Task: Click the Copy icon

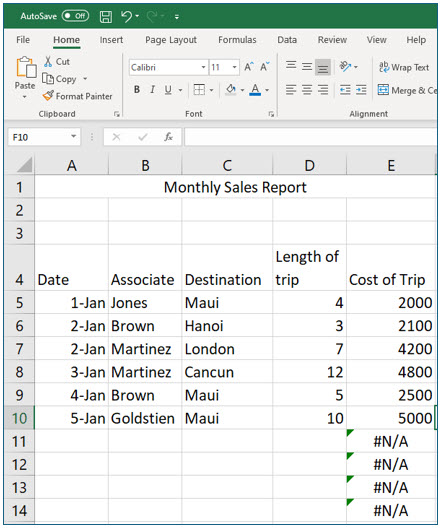Action: [x=48, y=78]
